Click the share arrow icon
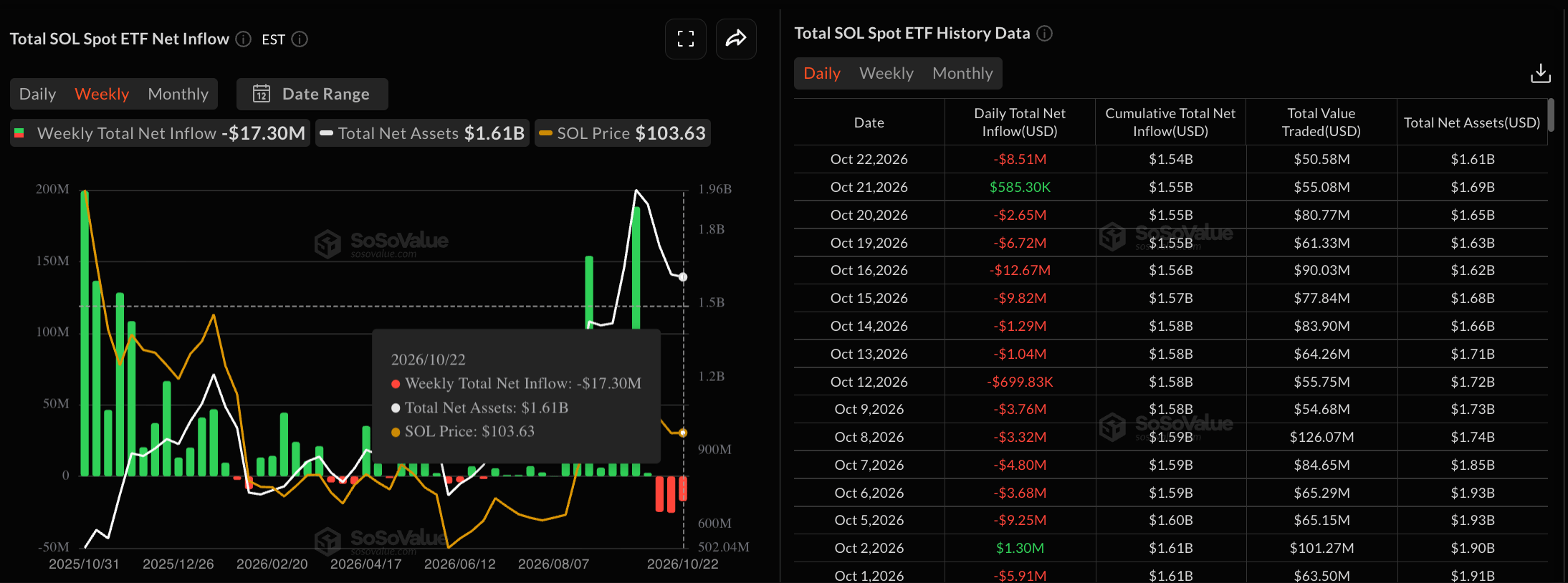 coord(736,39)
